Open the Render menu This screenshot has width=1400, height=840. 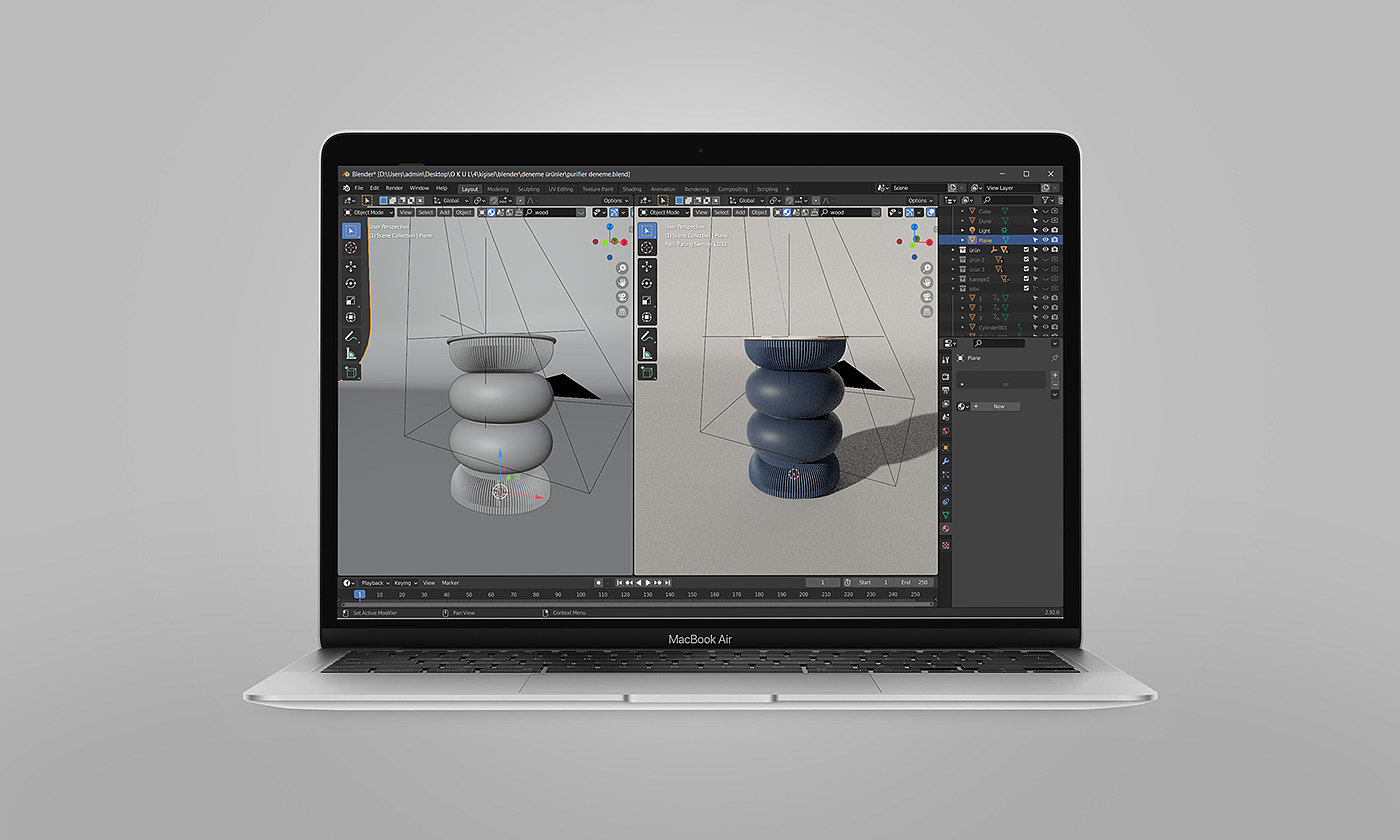394,188
